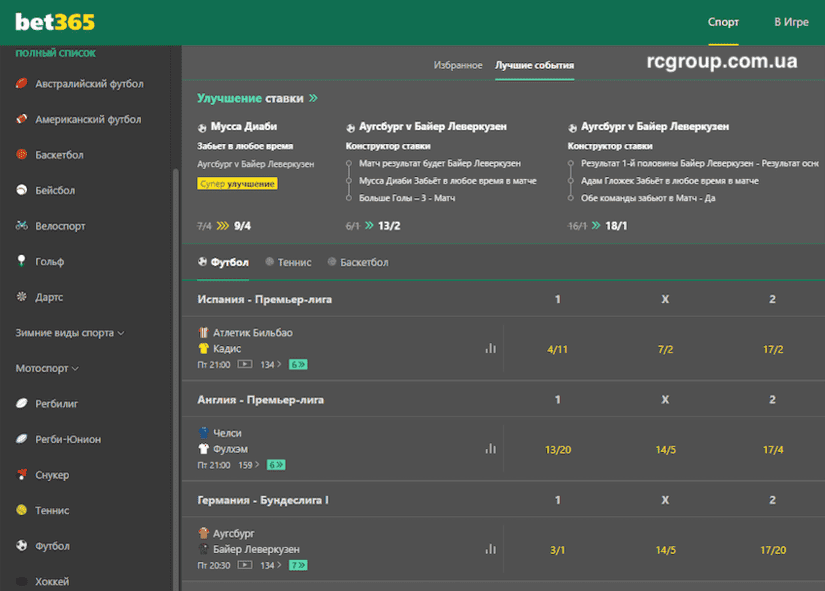Image resolution: width=825 pixels, height=591 pixels.
Task: Click the 6 boost badge for Челси match
Action: click(276, 465)
